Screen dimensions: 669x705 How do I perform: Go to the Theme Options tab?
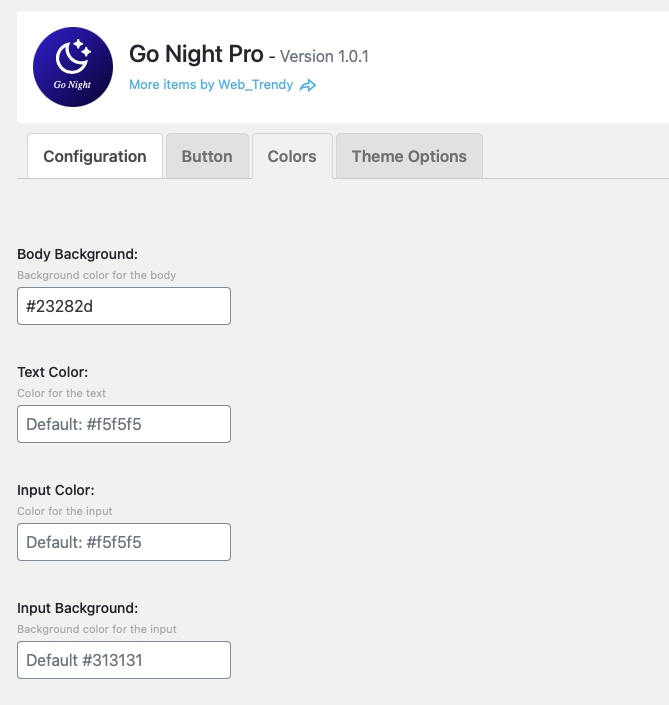point(409,156)
